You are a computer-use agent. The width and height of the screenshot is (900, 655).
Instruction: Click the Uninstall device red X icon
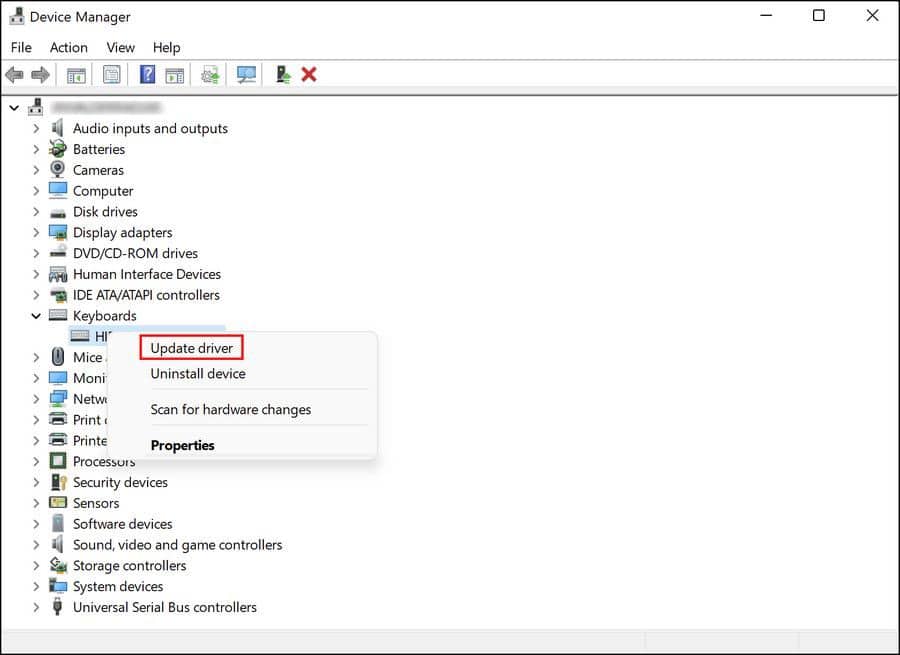click(307, 74)
